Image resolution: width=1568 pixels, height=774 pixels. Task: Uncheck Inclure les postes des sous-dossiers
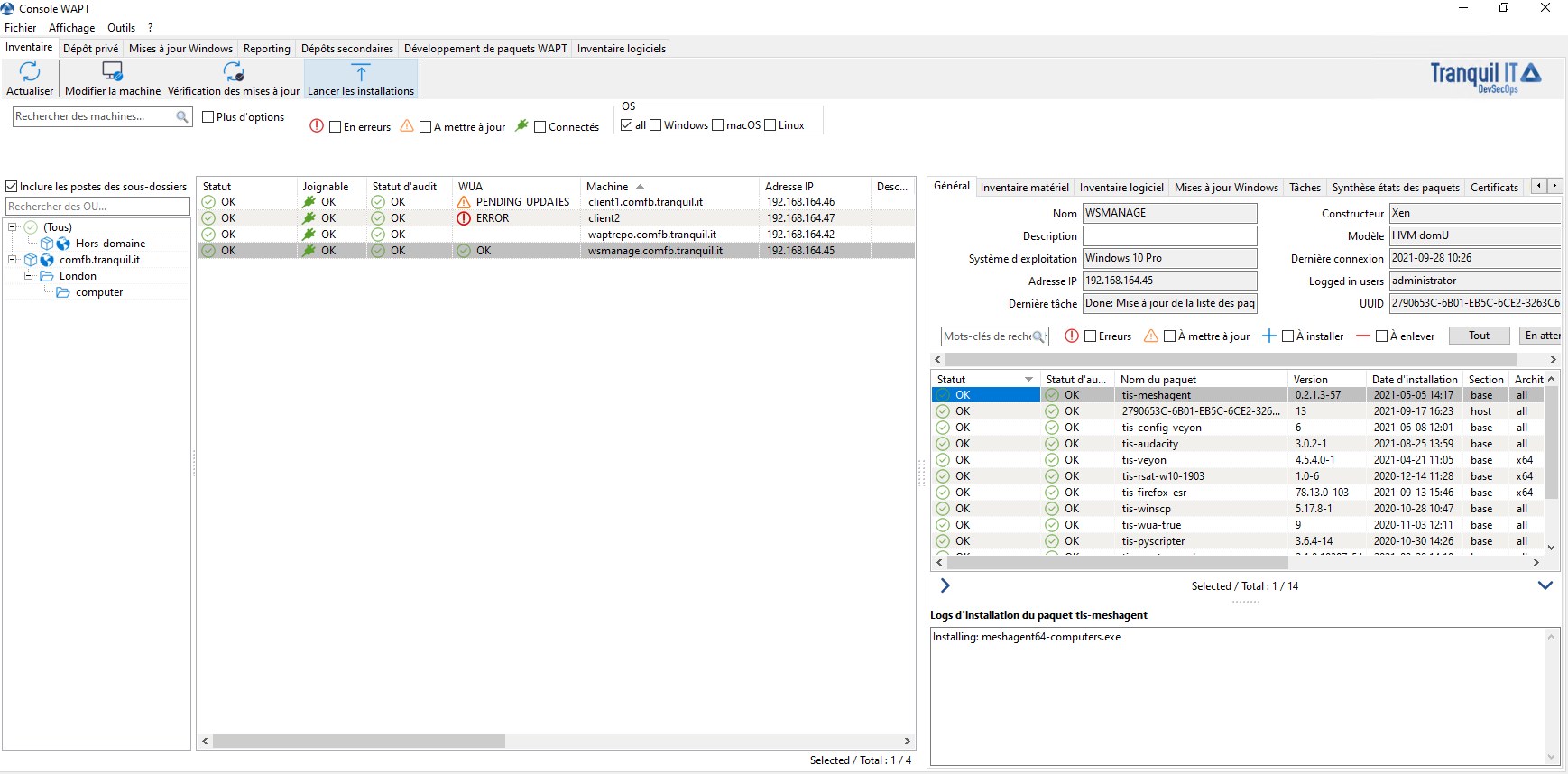12,187
